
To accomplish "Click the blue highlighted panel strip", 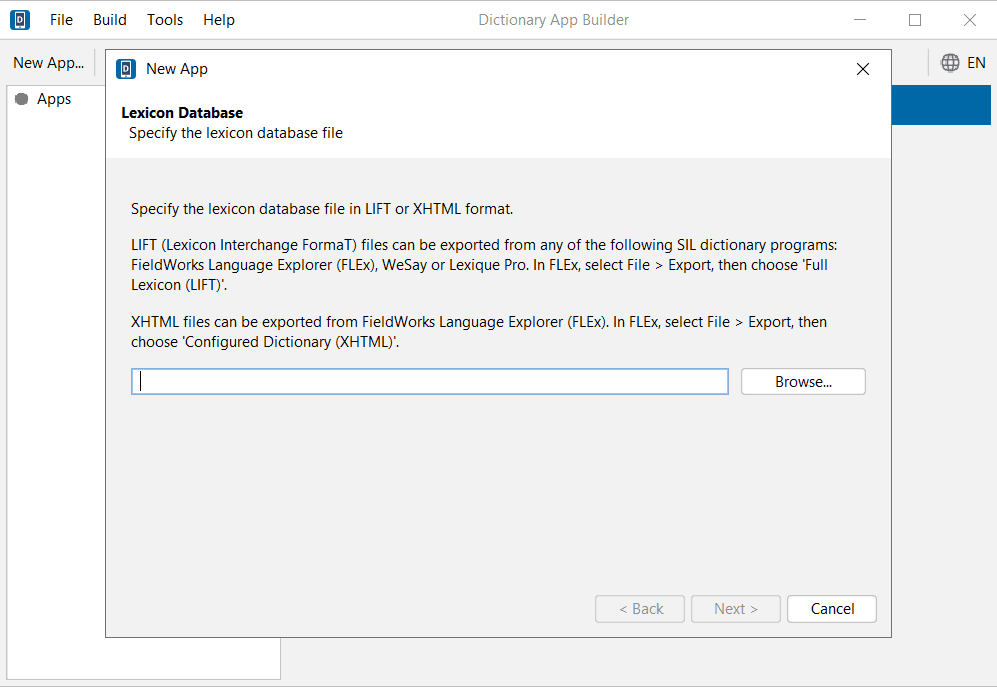I will 940,104.
